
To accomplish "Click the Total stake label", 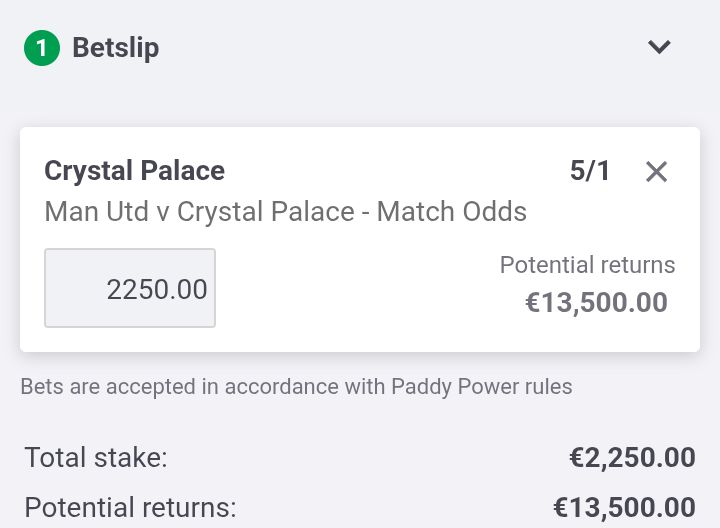I will 96,458.
